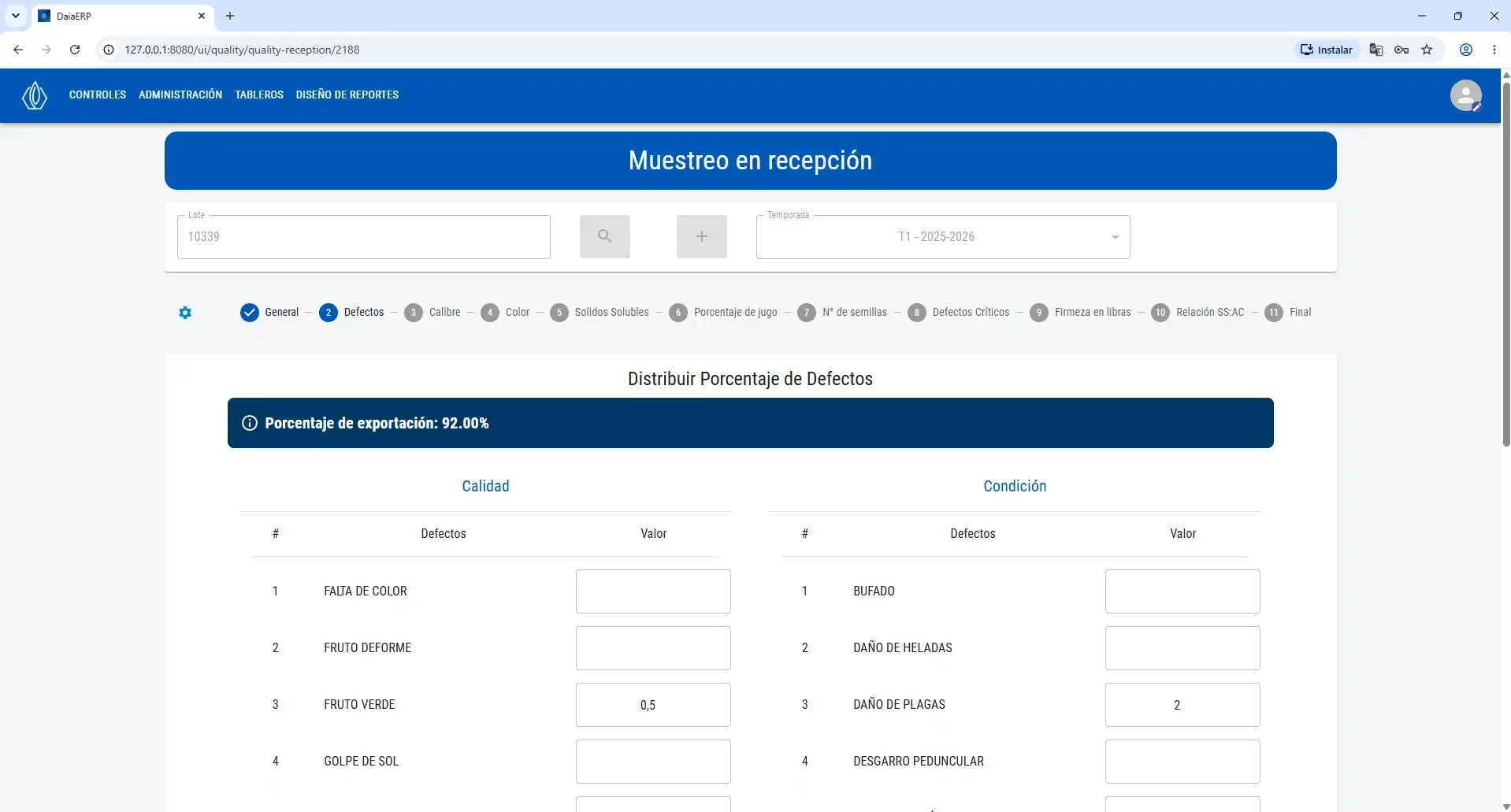This screenshot has width=1511, height=812.
Task: Go to the Solidos Solubles step
Action: coord(600,313)
